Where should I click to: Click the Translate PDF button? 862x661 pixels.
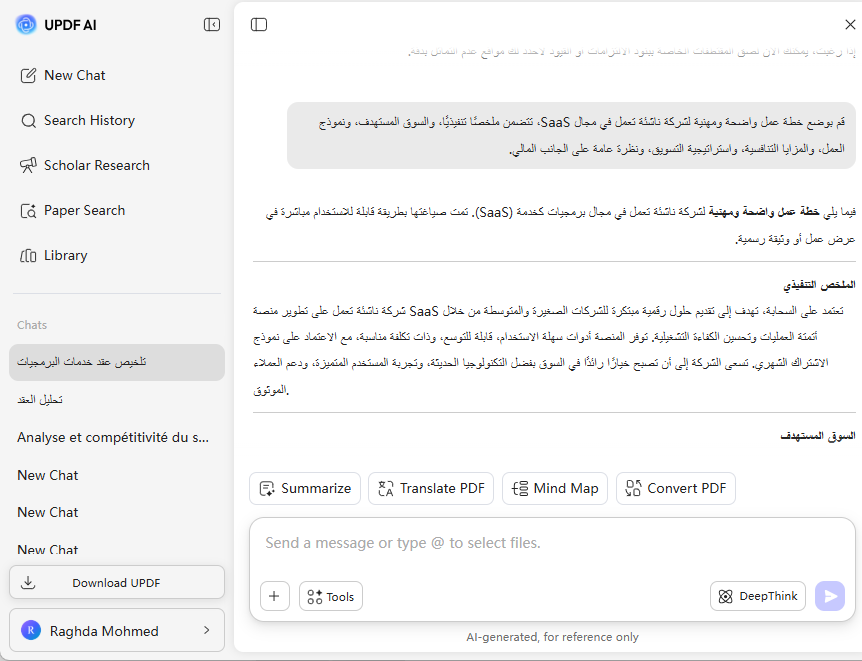[x=431, y=488]
